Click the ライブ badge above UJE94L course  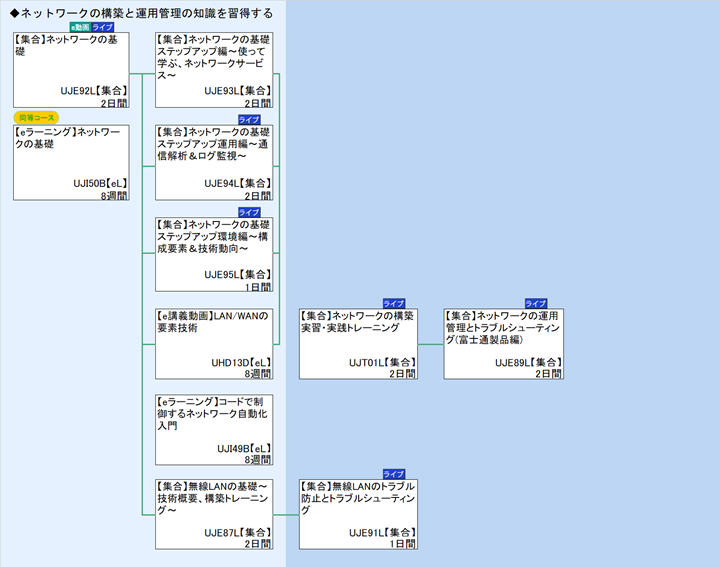pos(249,120)
